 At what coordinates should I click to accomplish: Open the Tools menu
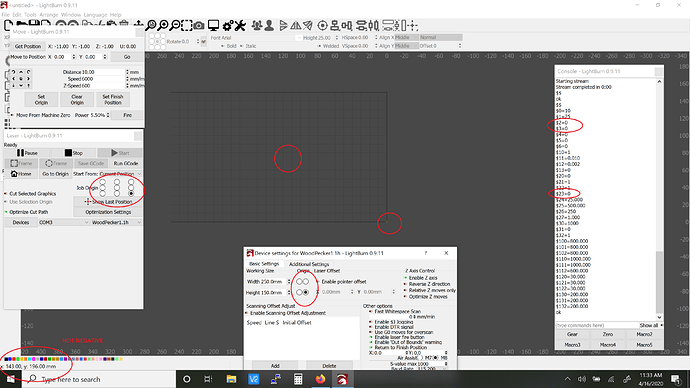click(30, 15)
